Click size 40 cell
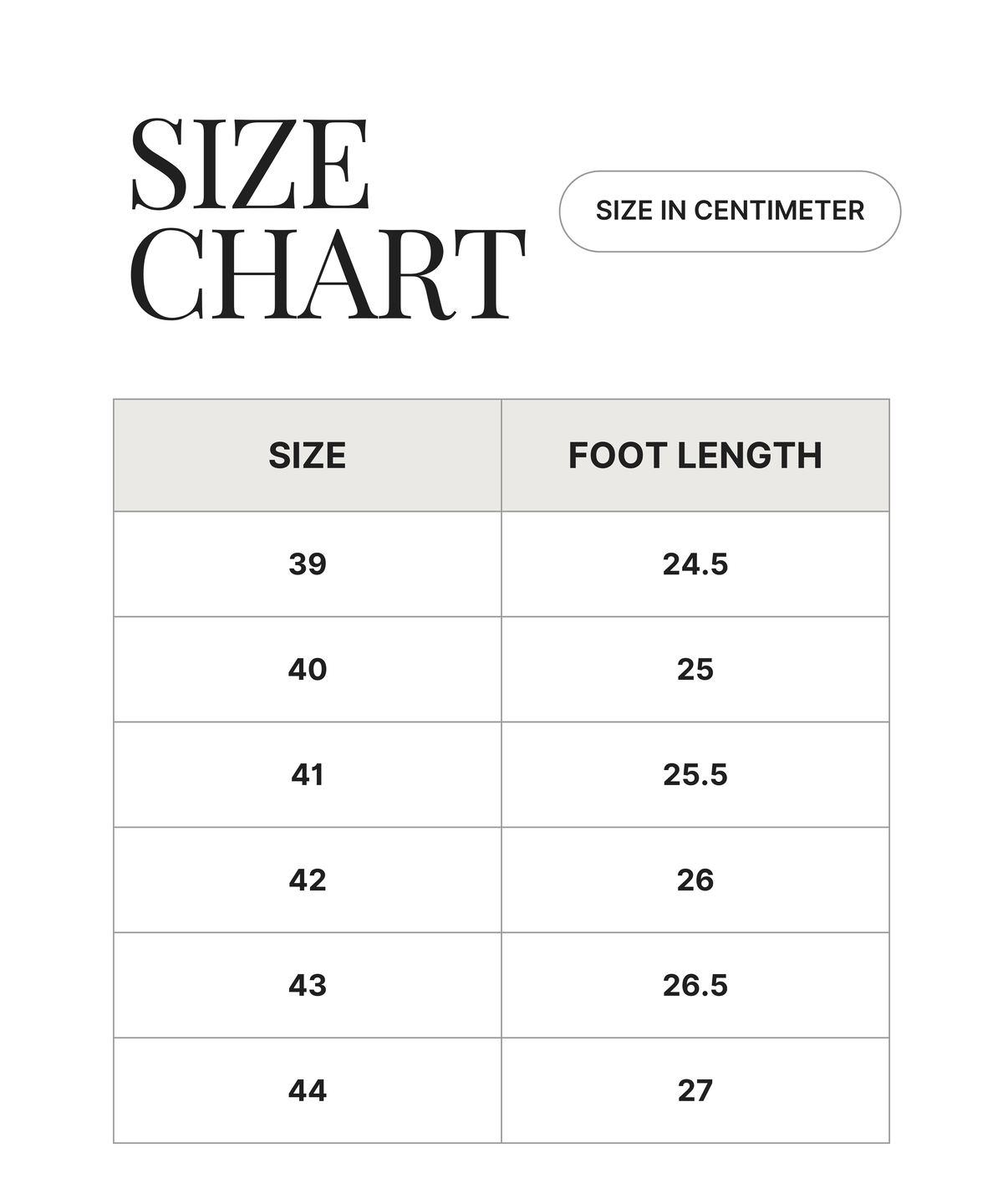The image size is (1003, 1204). click(308, 670)
